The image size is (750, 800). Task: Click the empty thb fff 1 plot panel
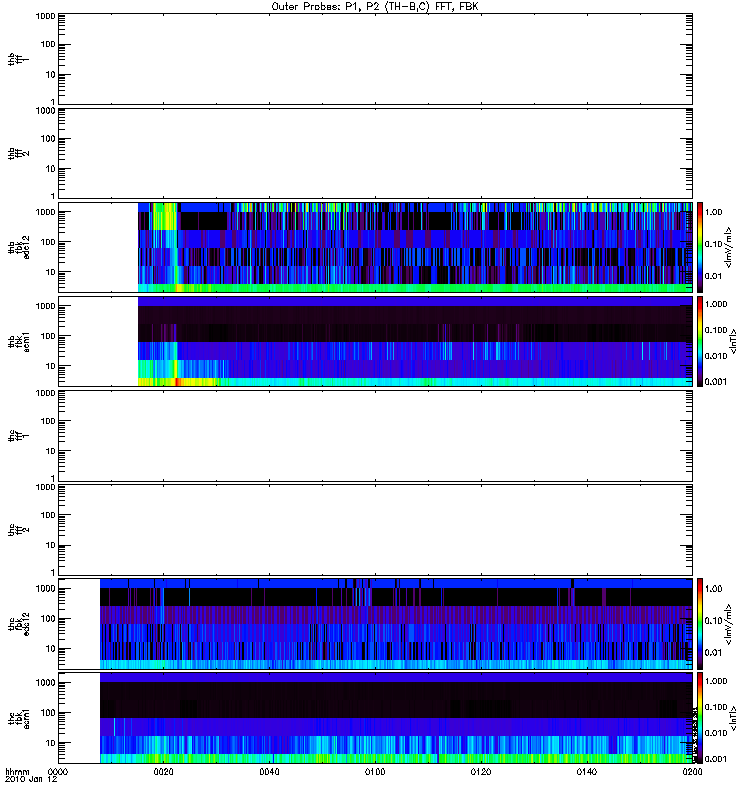coord(375,59)
